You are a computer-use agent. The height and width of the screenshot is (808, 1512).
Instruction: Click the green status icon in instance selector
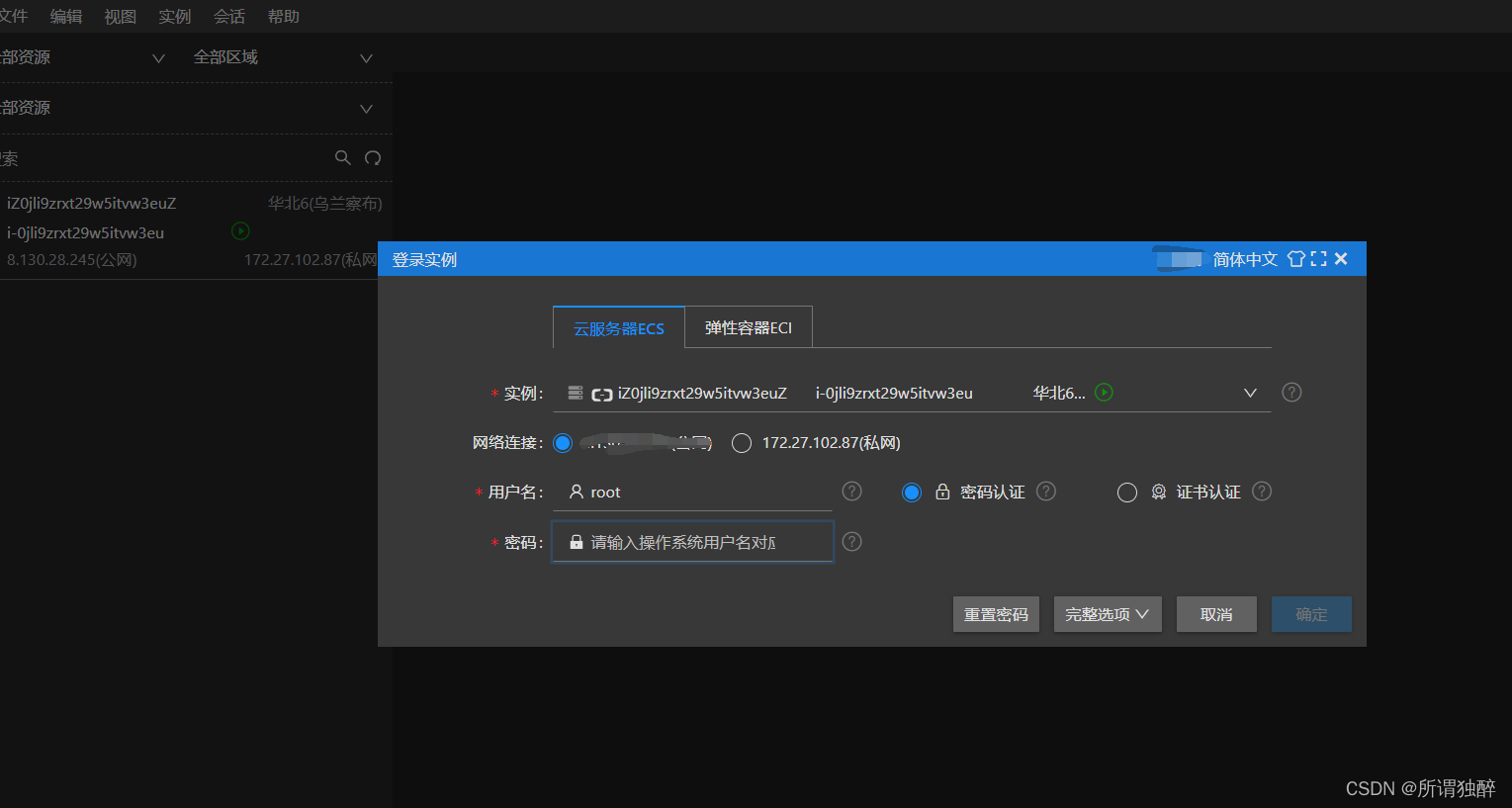pos(1105,393)
